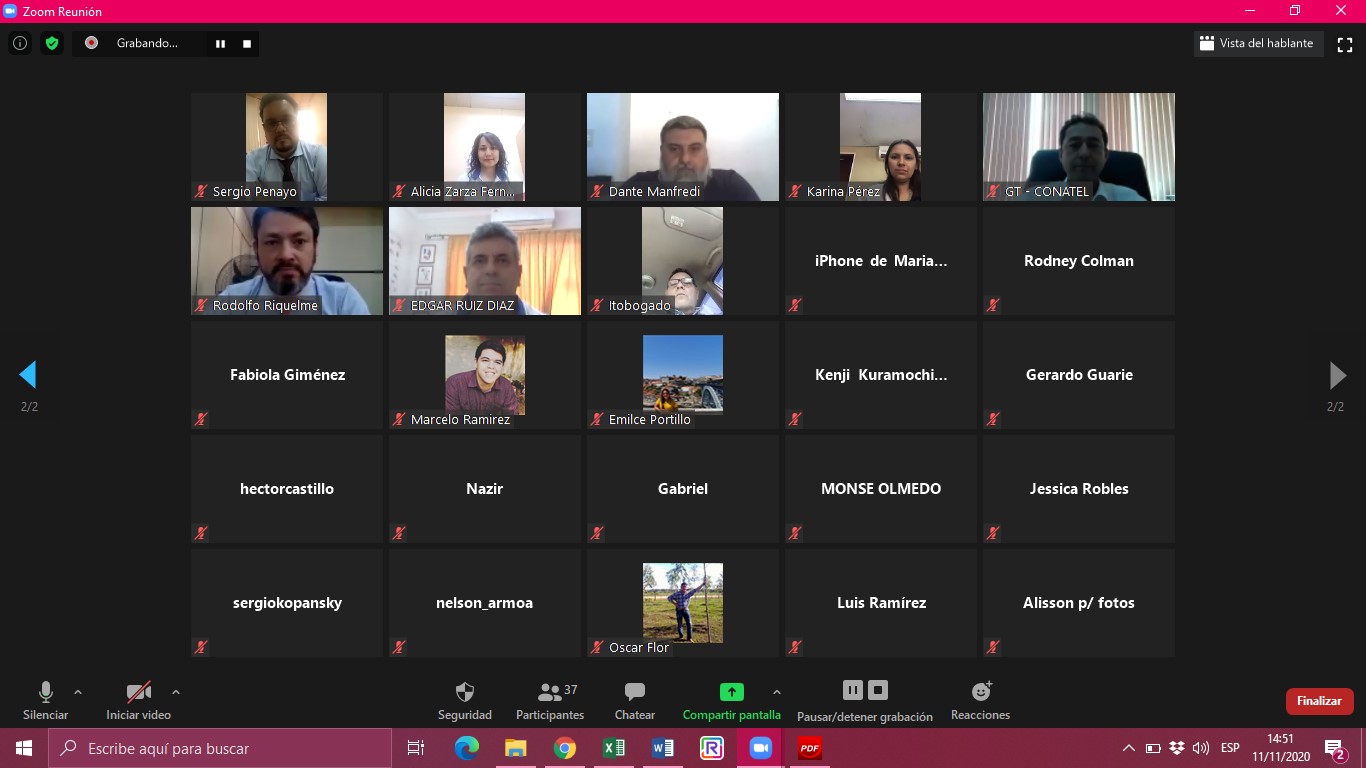Click Luis Ramírez participant tile
Viewport: 1366px width, 768px height.
[881, 603]
